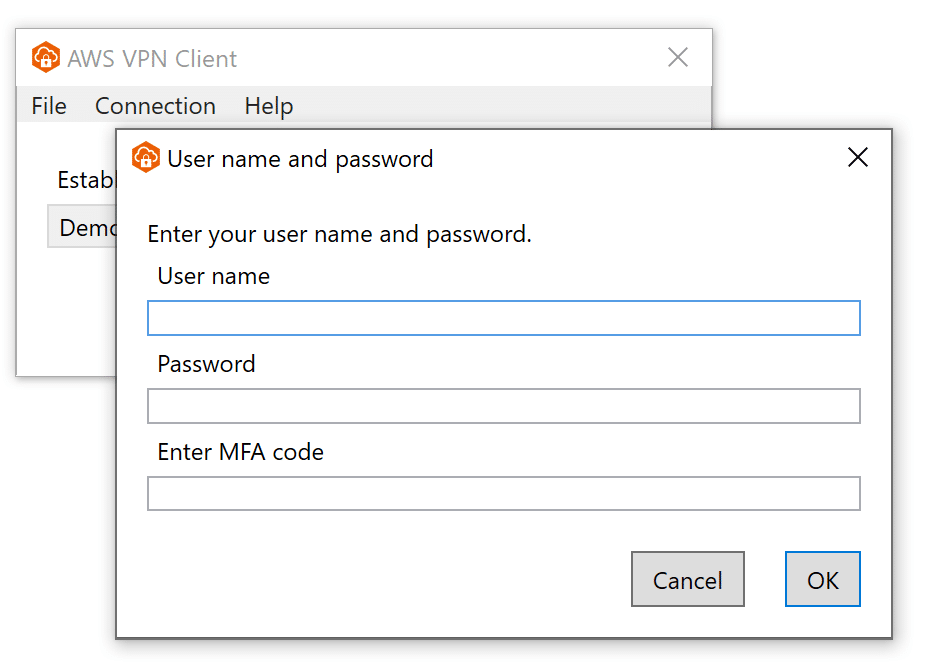Open the Connection menu
Viewport: 925px width, 669px height.
[x=155, y=106]
